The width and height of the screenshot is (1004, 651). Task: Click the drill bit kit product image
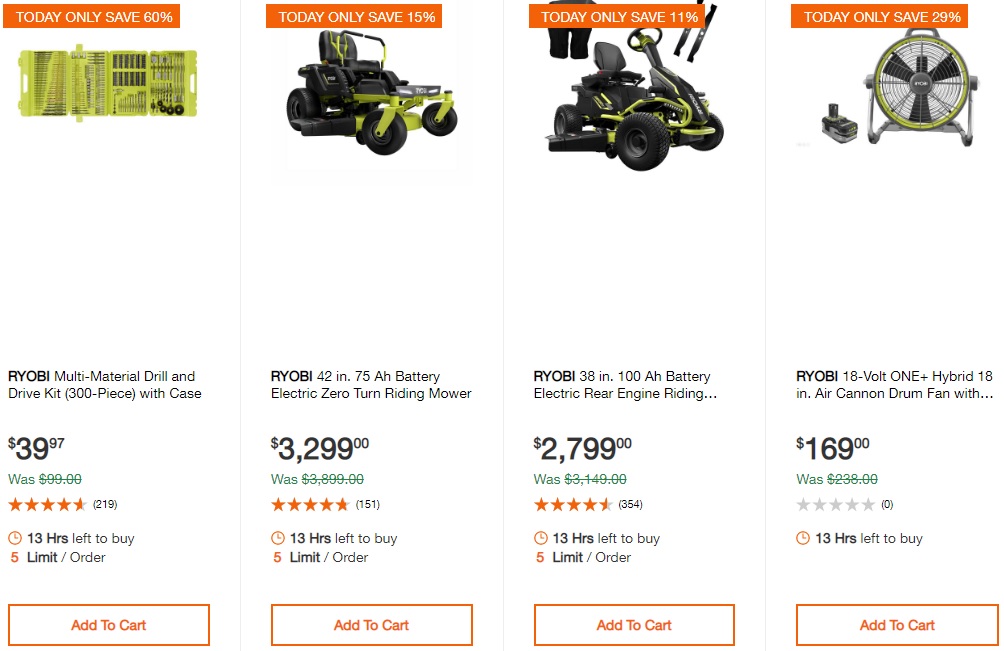coord(108,83)
